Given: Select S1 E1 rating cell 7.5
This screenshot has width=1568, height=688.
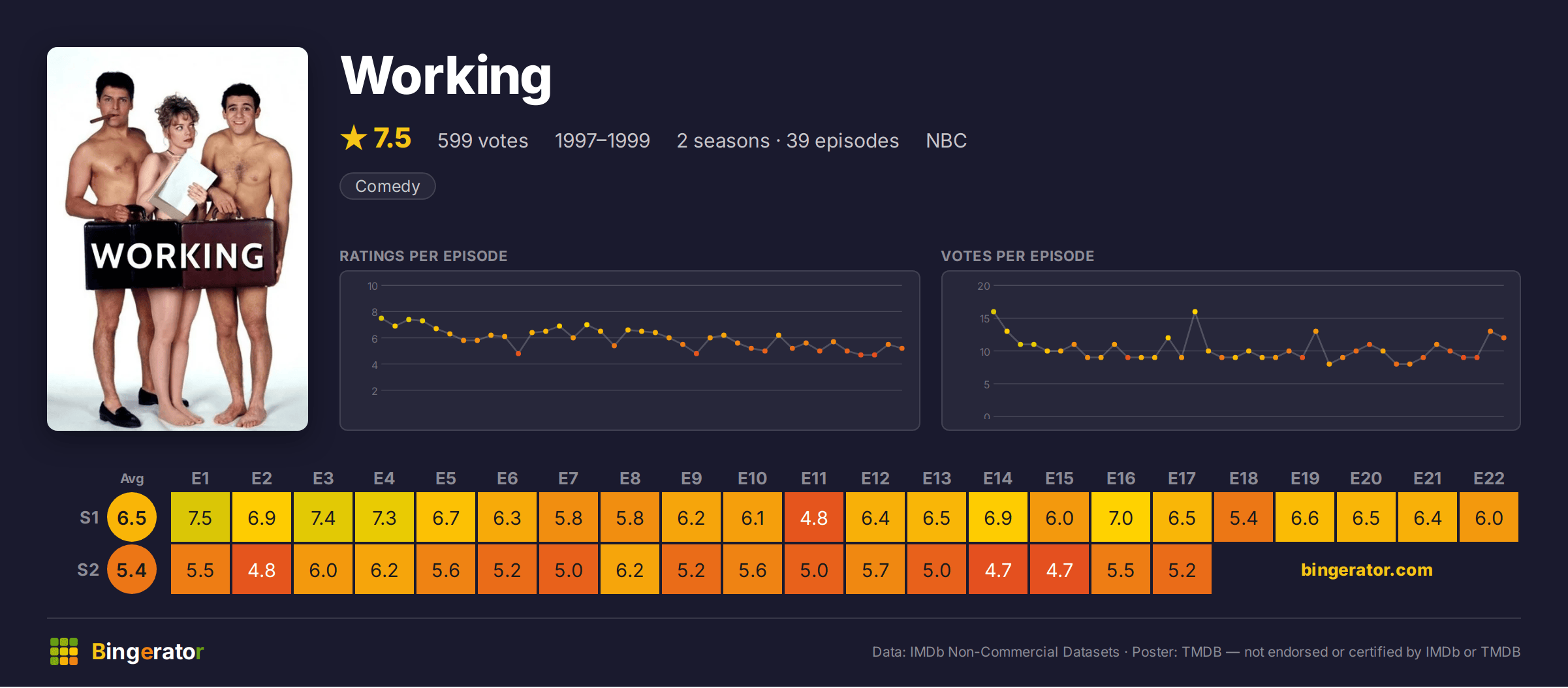Looking at the screenshot, I should [x=200, y=518].
